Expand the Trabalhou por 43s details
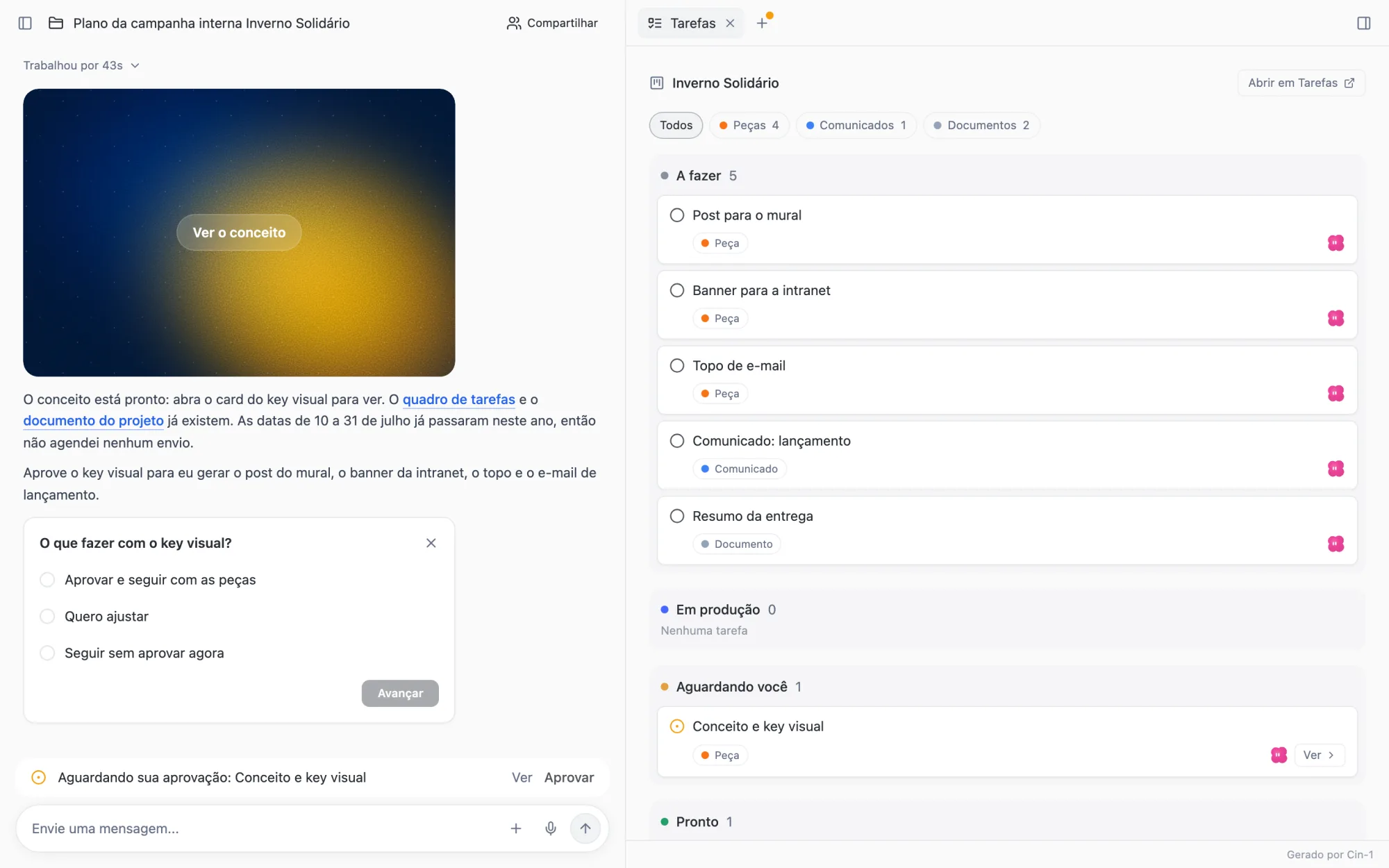1389x868 pixels. (81, 65)
